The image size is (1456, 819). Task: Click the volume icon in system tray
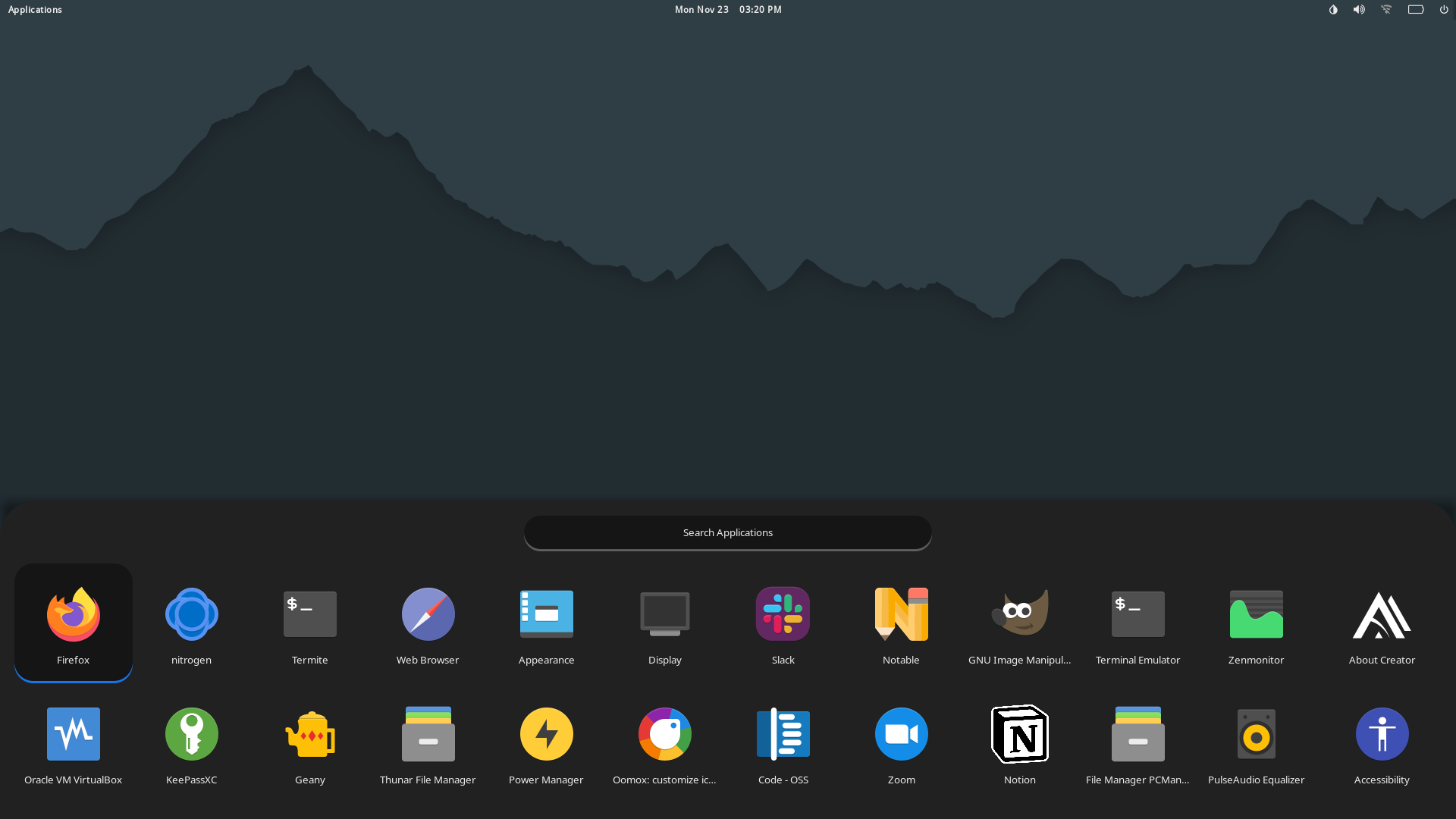(x=1359, y=10)
